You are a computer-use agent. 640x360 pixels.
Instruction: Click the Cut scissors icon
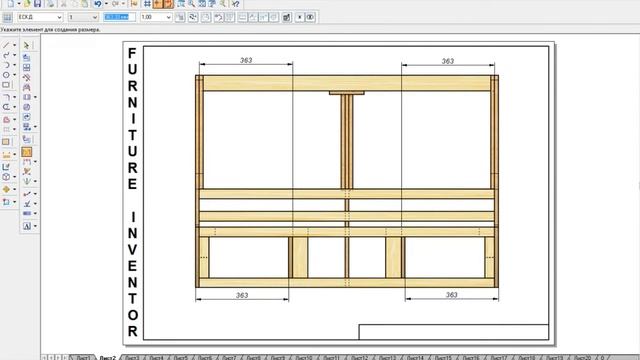point(64,4)
